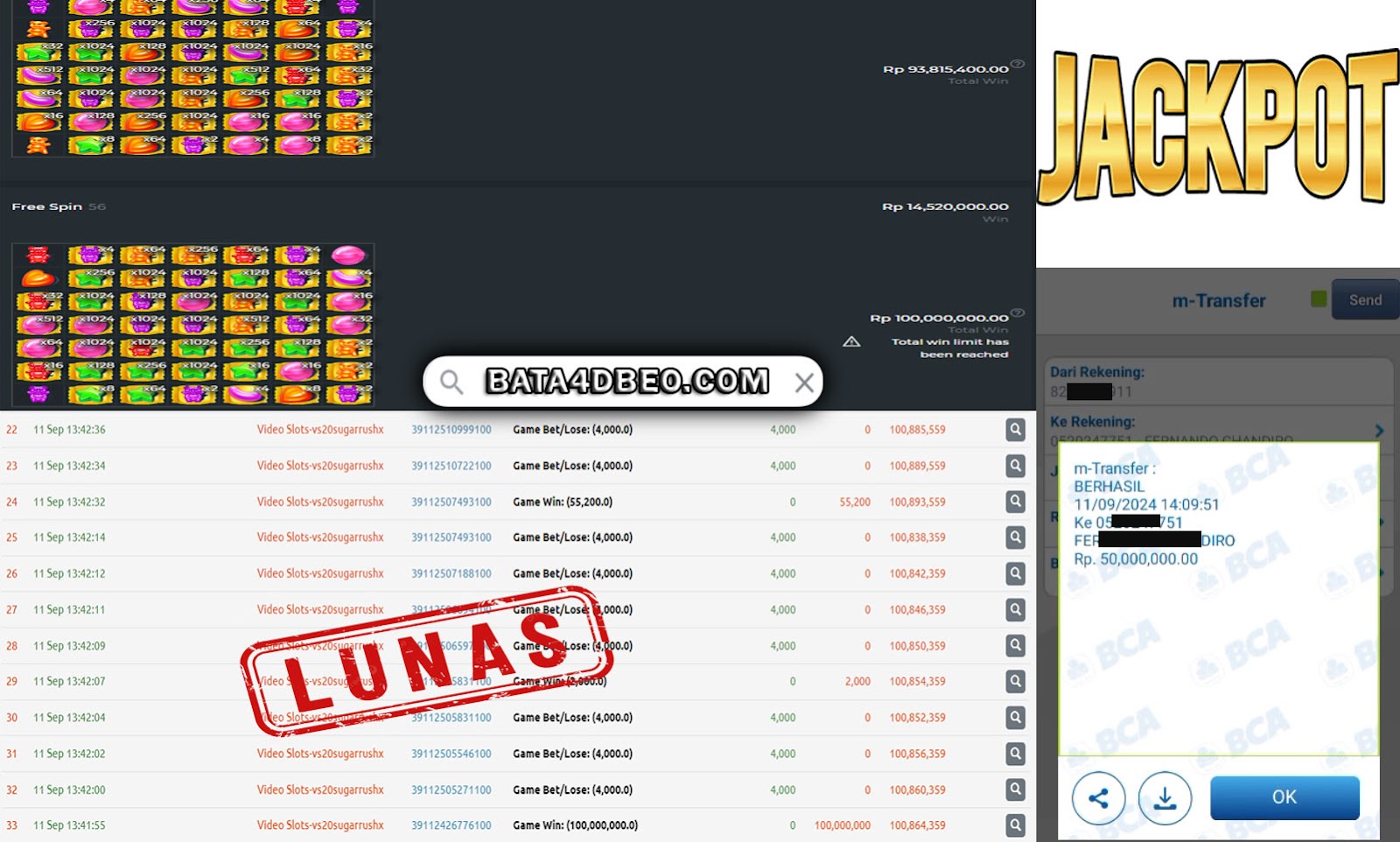Open details icon for row 31

tap(1015, 754)
